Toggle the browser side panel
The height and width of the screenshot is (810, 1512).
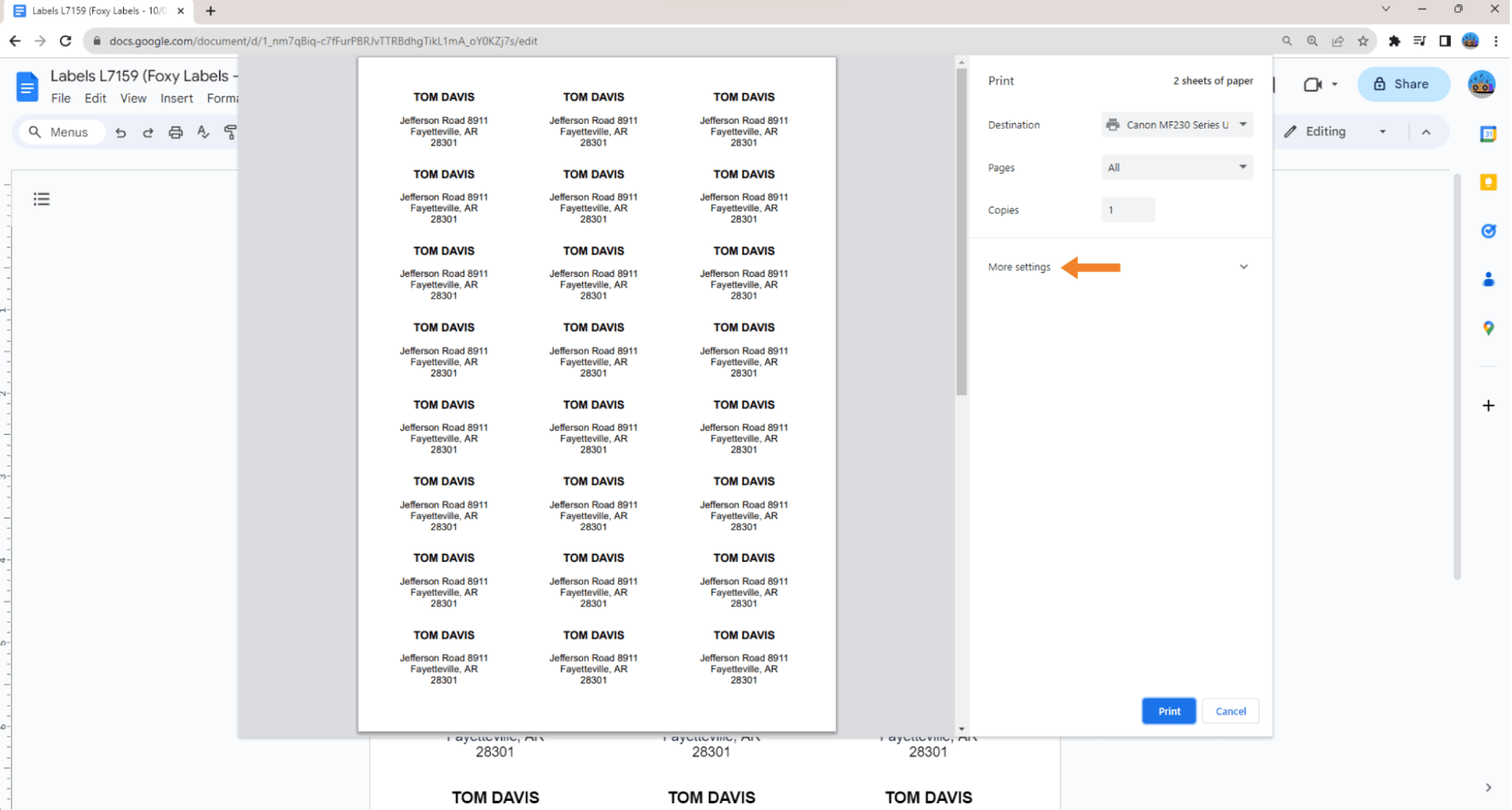(1445, 41)
